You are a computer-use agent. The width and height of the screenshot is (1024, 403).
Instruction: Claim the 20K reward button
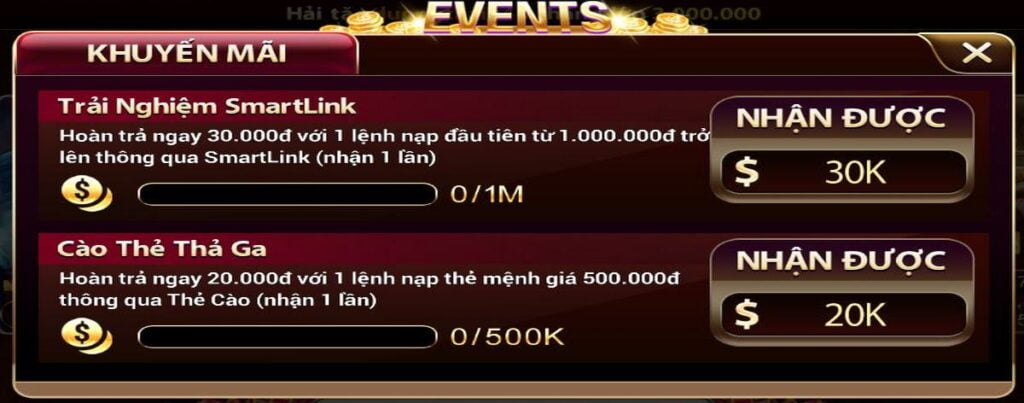coord(842,315)
